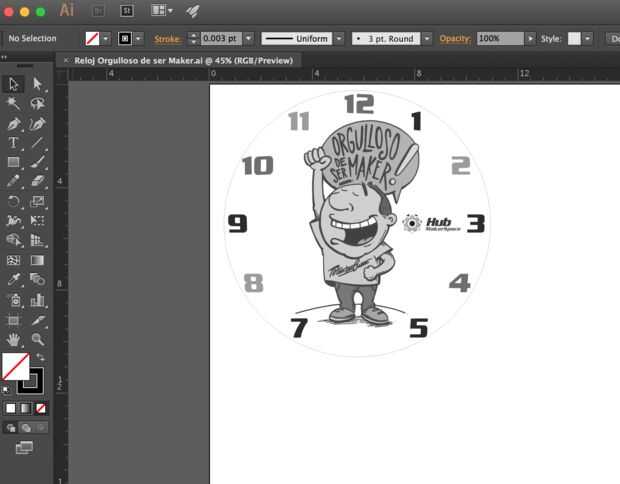Click the control bar Fill swatch
The image size is (620, 484).
coord(93,39)
